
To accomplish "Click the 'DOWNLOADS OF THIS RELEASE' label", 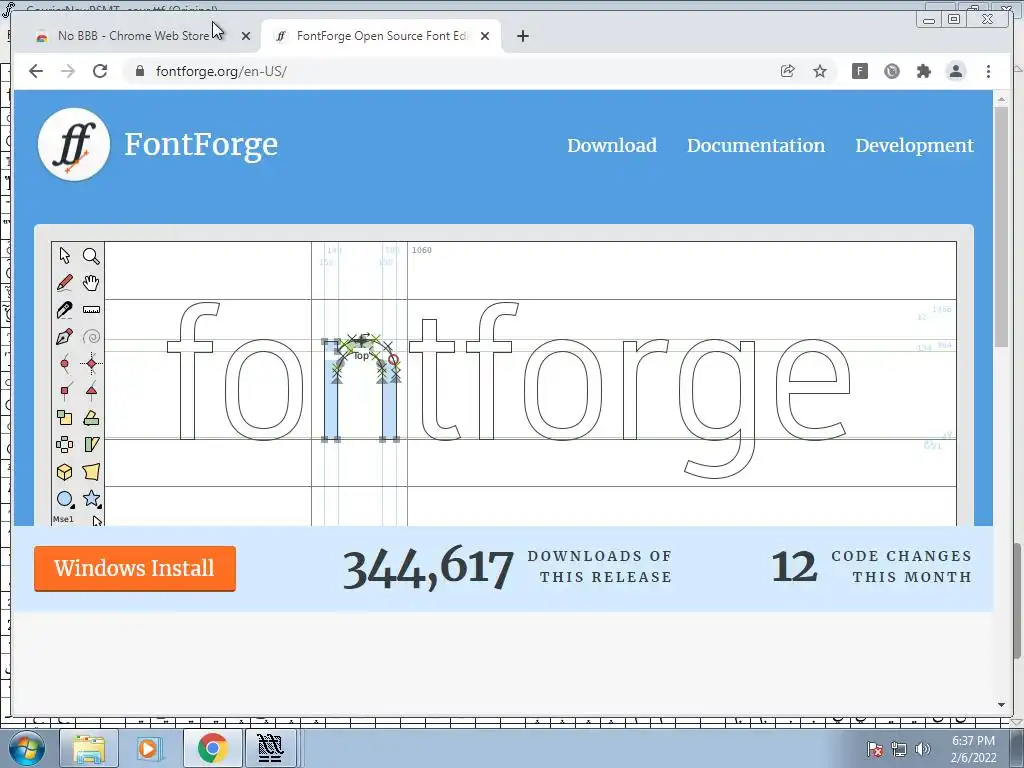I will click(x=600, y=566).
